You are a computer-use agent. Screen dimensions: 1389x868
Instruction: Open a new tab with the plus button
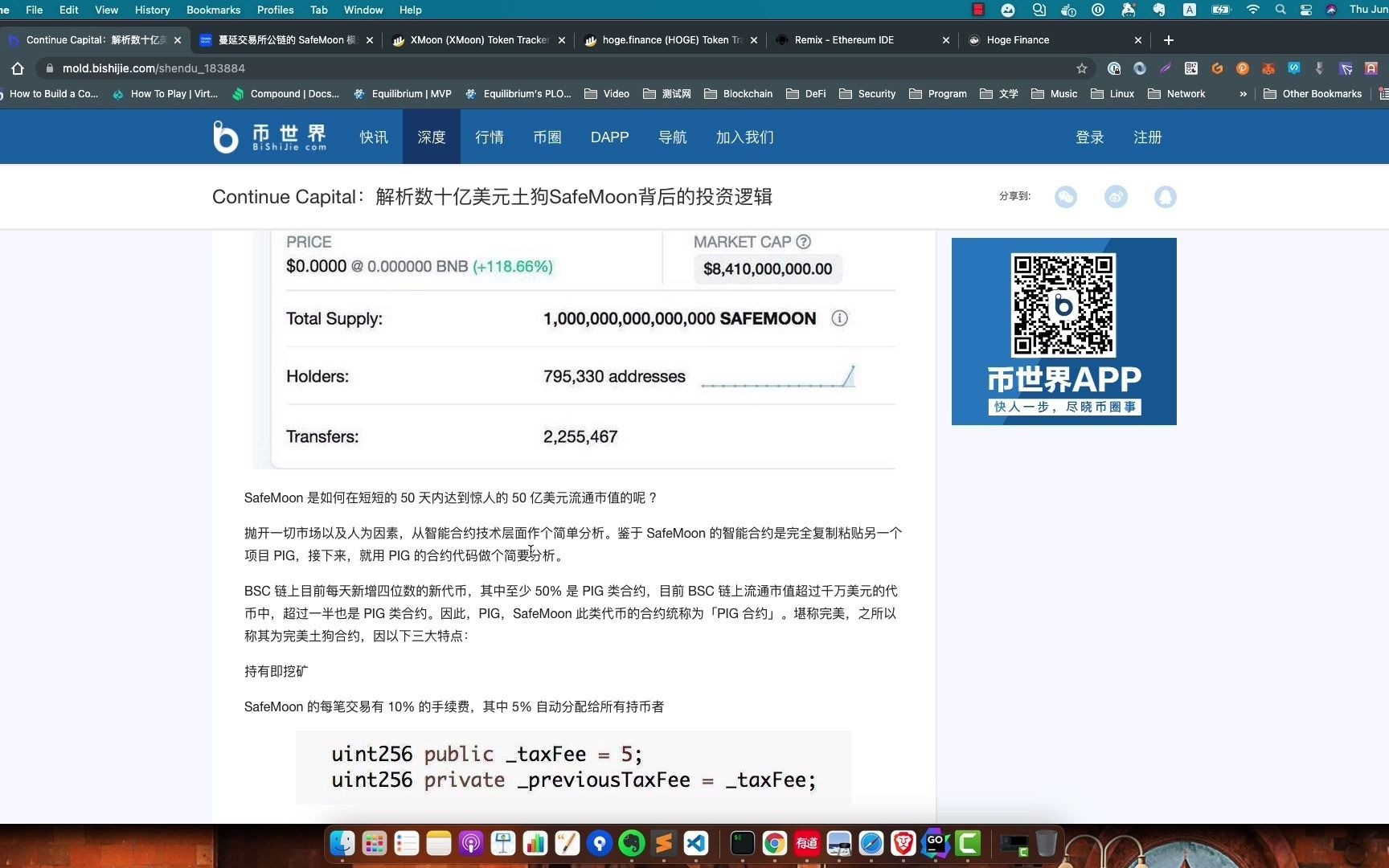click(x=1169, y=39)
